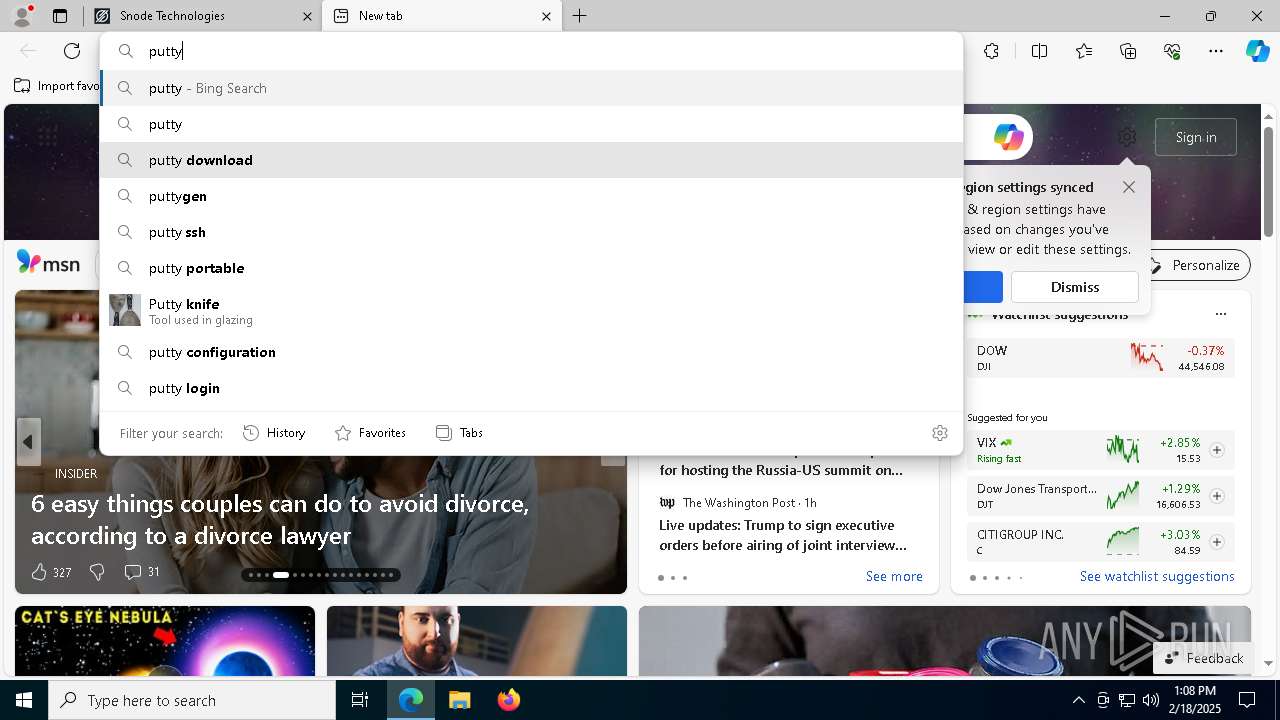1280x720 pixels.
Task: Choose the 'putty download' suggestion
Action: (x=531, y=160)
